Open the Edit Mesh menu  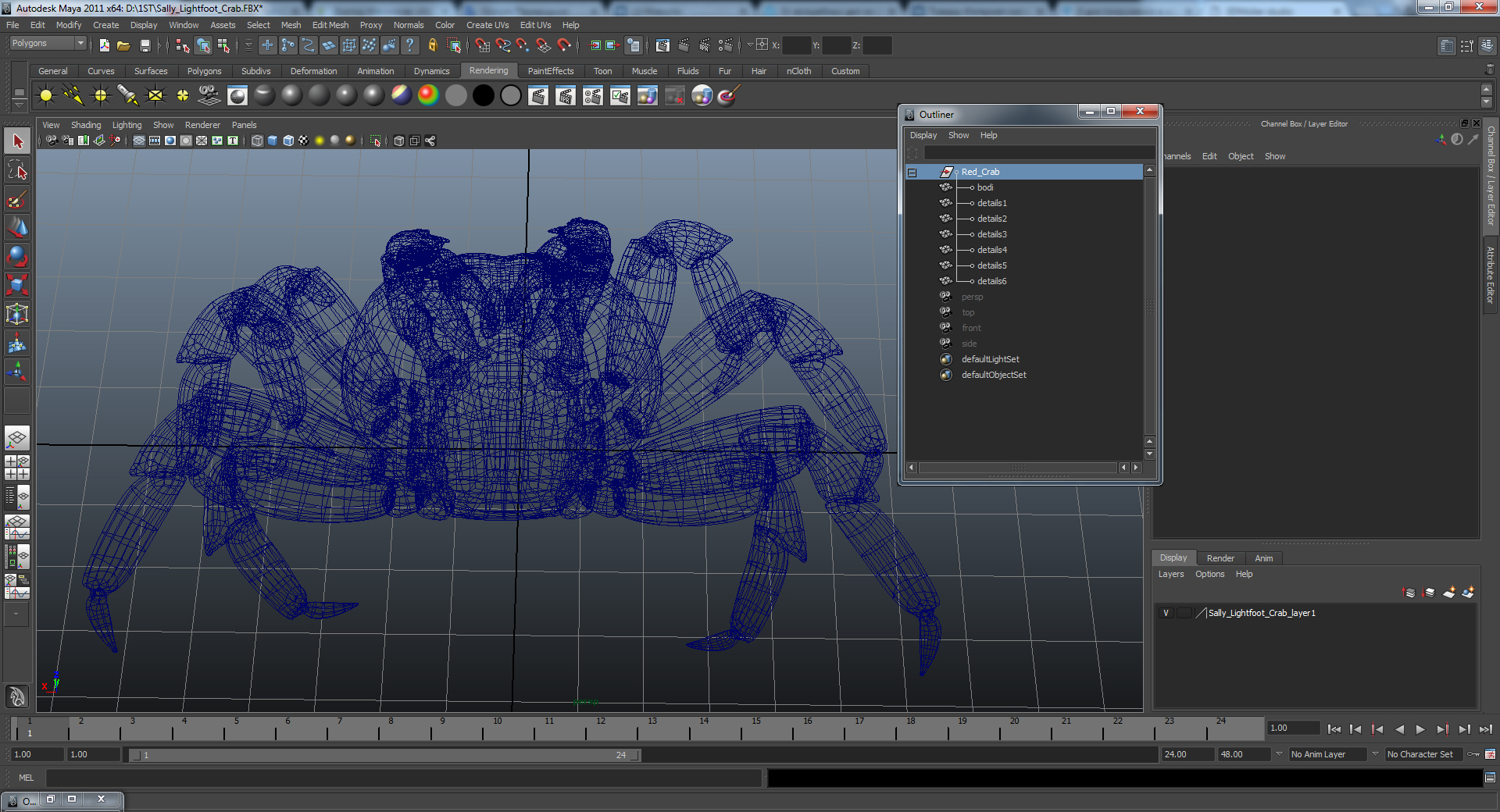[330, 25]
